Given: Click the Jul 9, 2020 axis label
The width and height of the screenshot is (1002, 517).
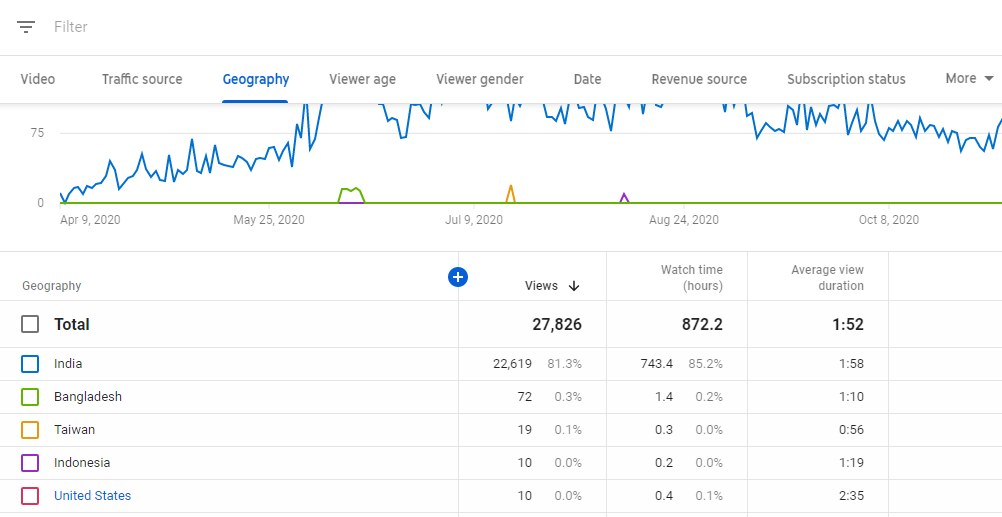Looking at the screenshot, I should pos(474,220).
